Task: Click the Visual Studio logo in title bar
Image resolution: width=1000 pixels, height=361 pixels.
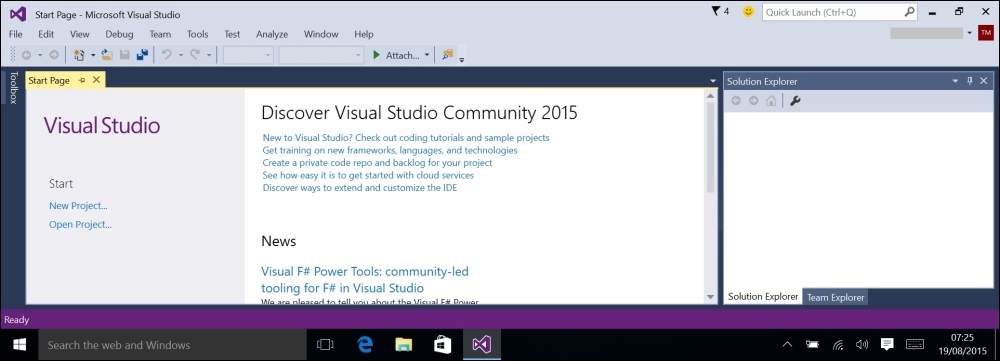Action: pos(18,13)
